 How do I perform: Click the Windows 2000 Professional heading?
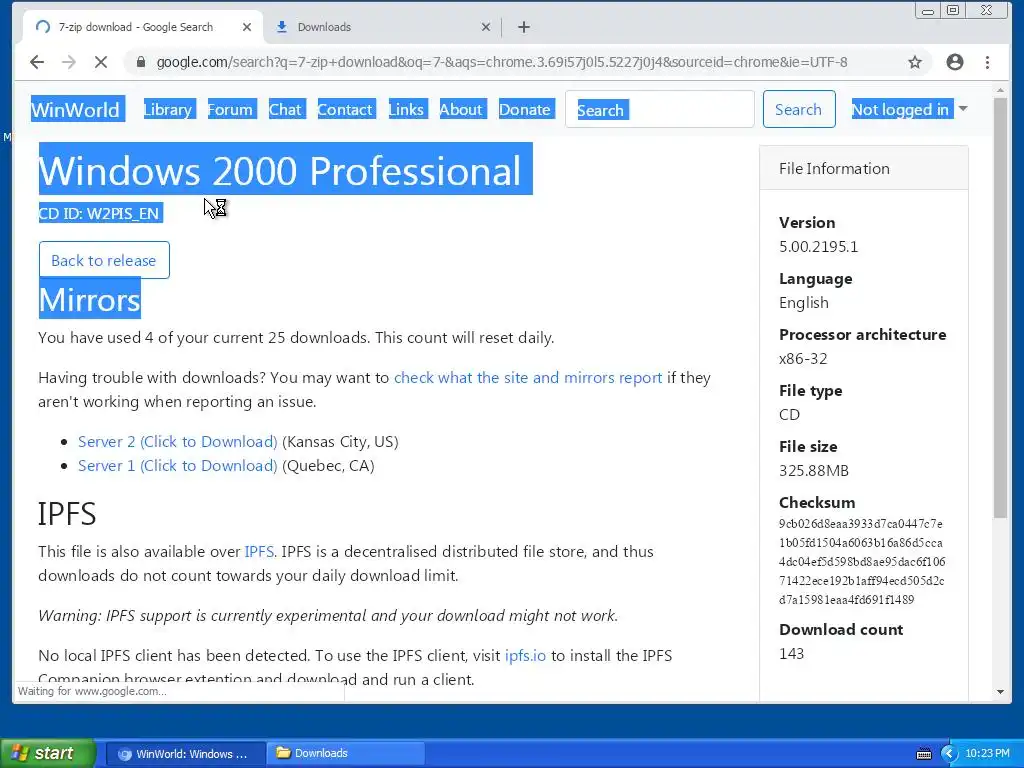(x=285, y=168)
